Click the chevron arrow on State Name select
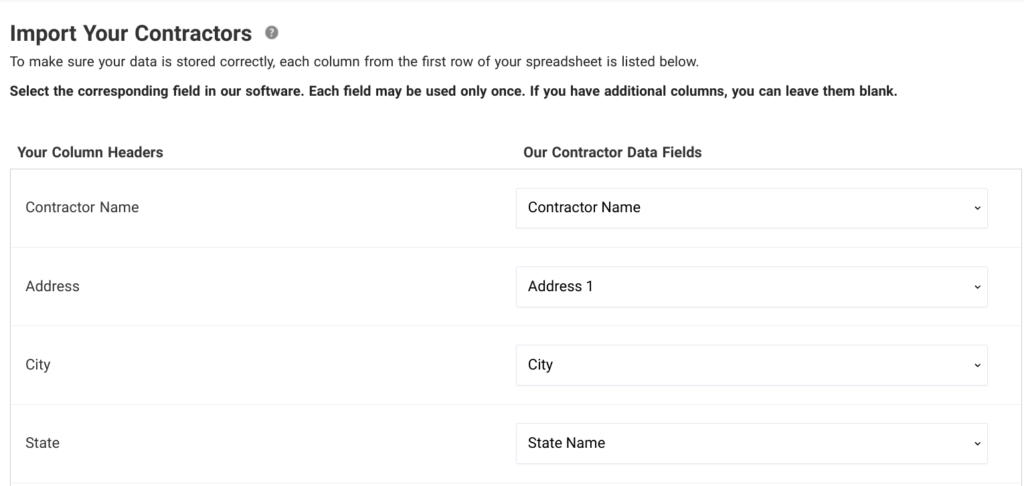The height and width of the screenshot is (486, 1024). 976,443
